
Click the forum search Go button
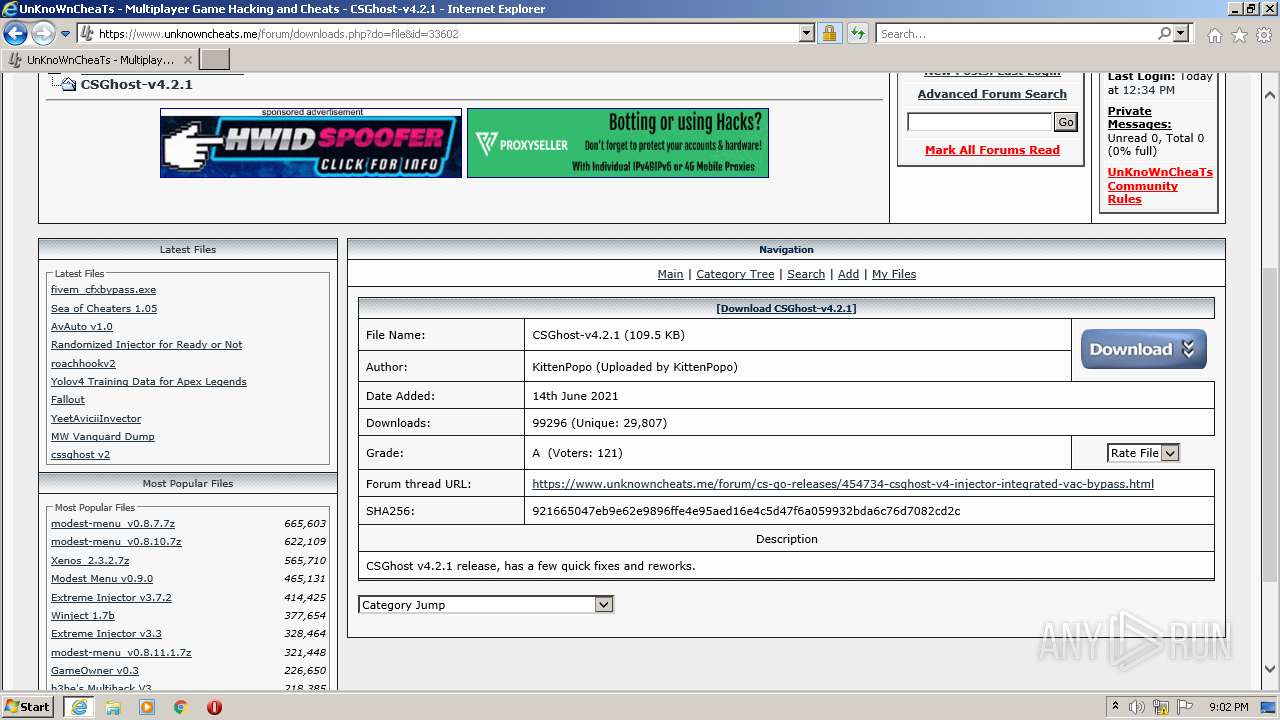point(1066,122)
